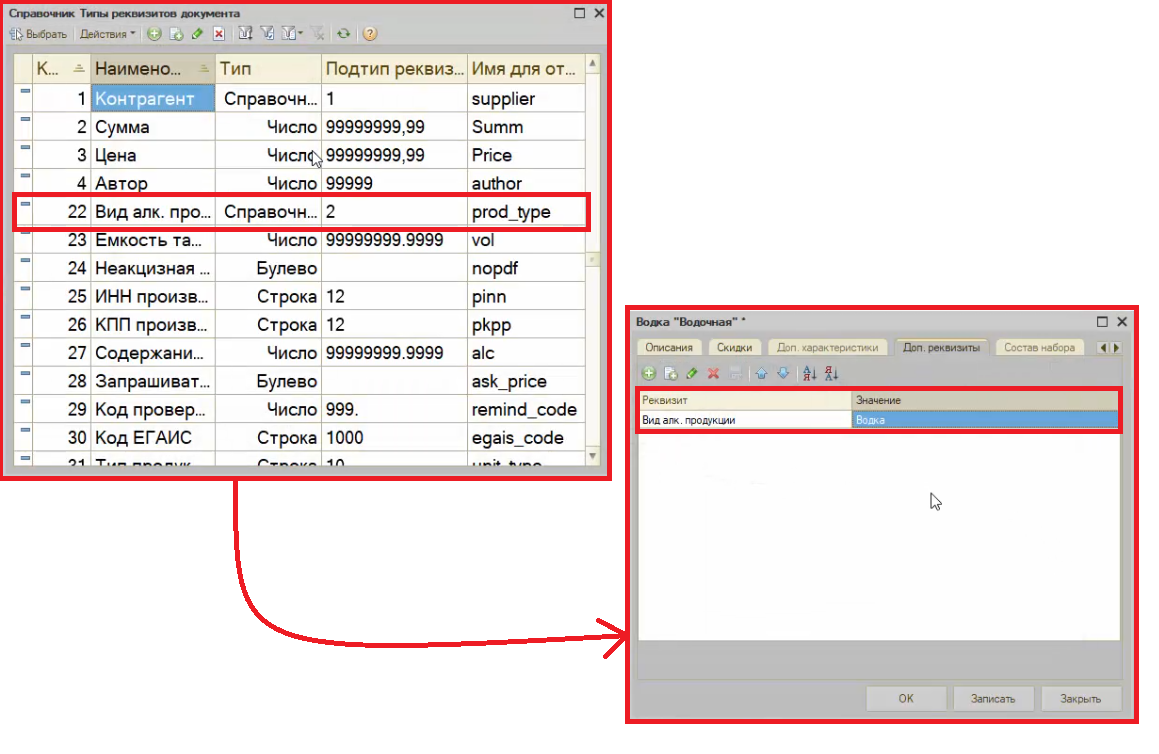Click the Edit pencil icon in the Водка window

pyautogui.click(x=691, y=373)
